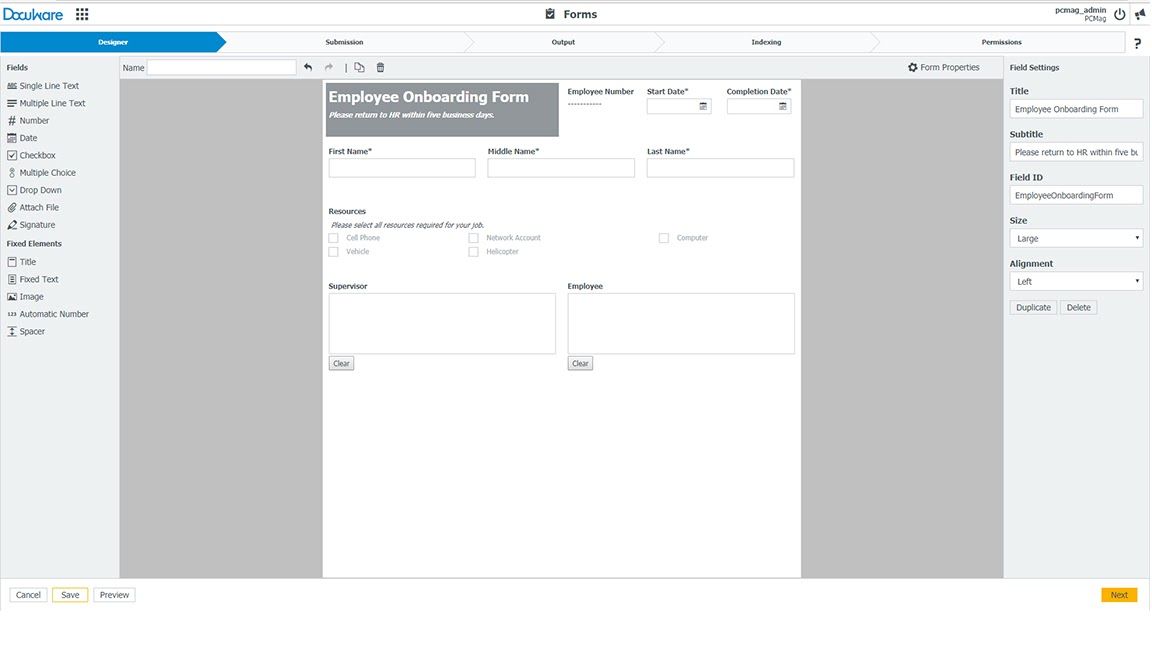Clear the Employee signature
This screenshot has width=1152, height=648.
(x=580, y=364)
